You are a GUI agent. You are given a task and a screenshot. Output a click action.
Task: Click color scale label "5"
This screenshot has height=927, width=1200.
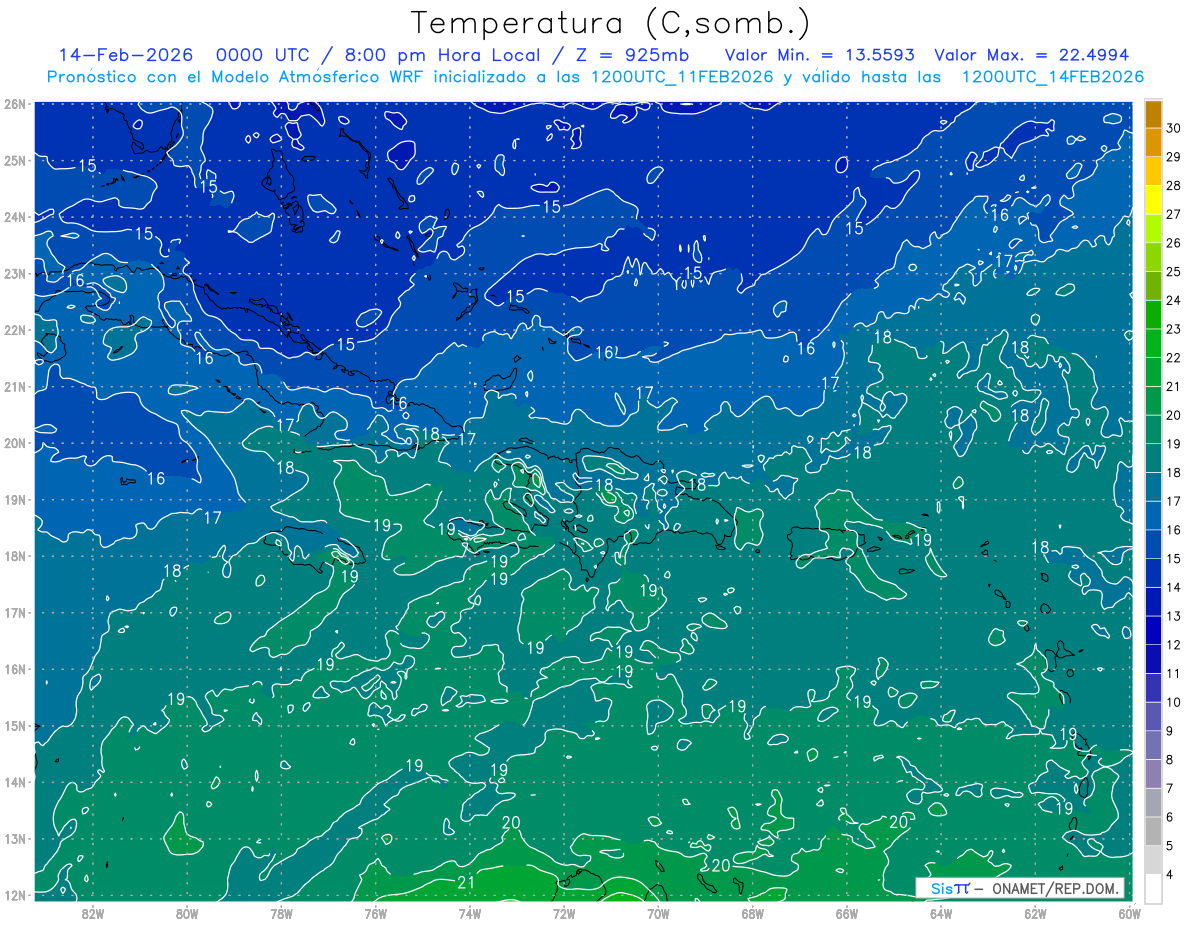pyautogui.click(x=1170, y=846)
